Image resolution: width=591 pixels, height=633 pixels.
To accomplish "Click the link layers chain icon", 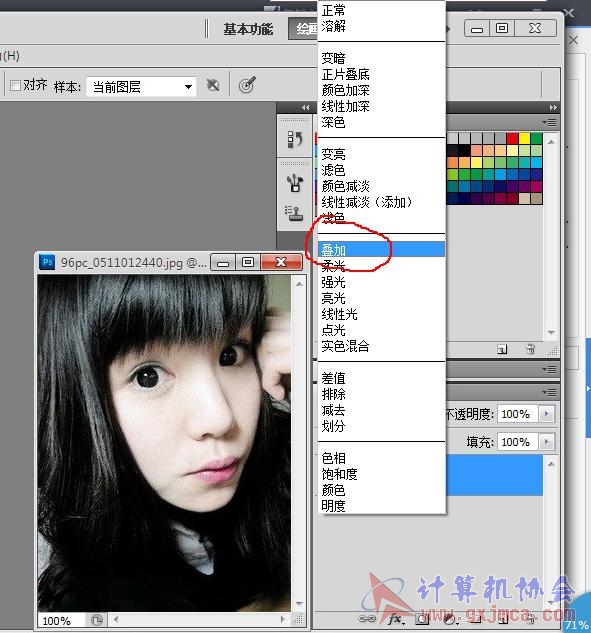I will coord(367,618).
